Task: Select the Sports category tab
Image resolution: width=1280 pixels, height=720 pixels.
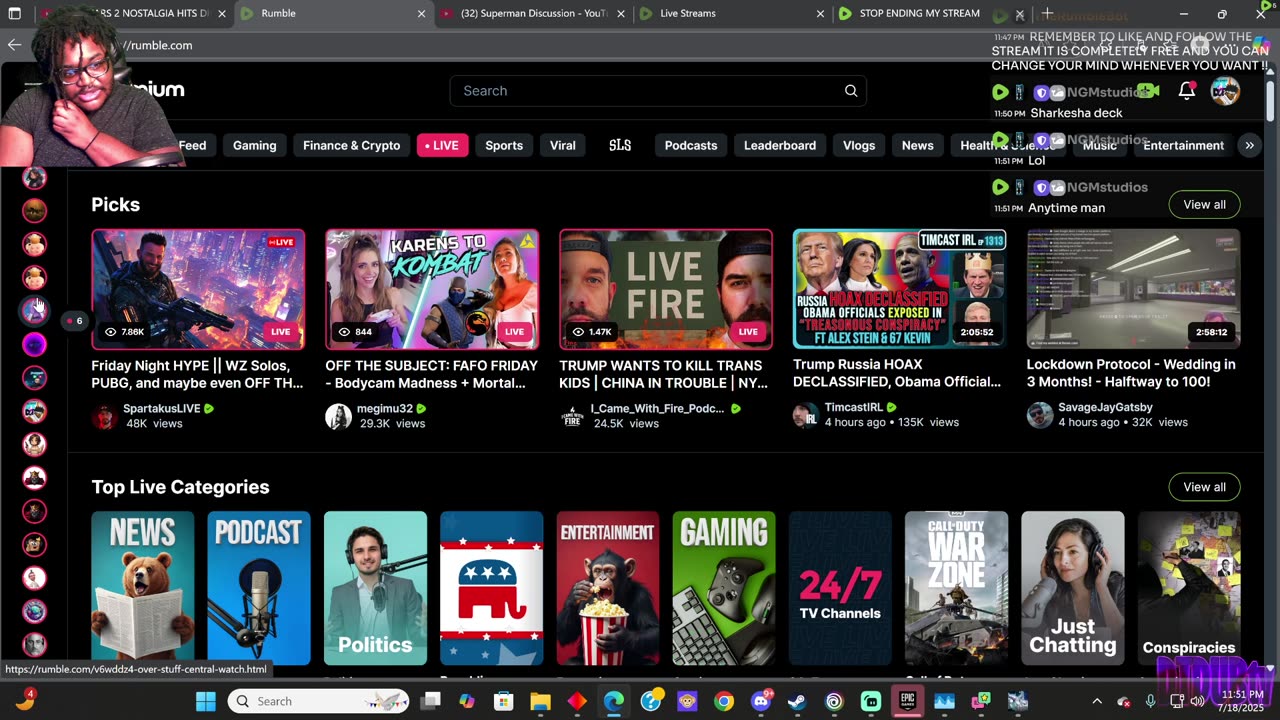Action: 504,145
